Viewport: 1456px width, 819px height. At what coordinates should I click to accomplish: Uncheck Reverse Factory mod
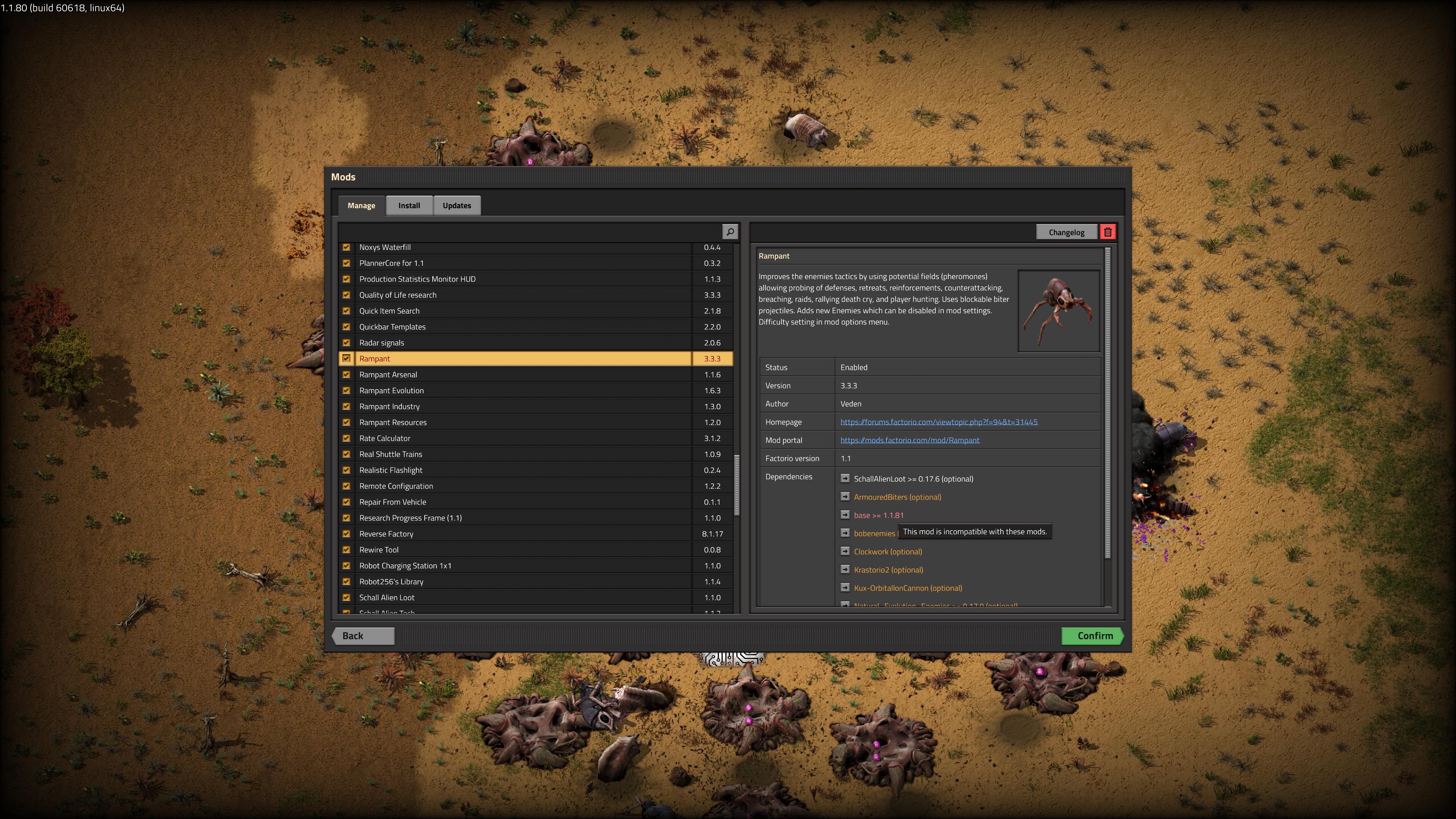[x=347, y=533]
